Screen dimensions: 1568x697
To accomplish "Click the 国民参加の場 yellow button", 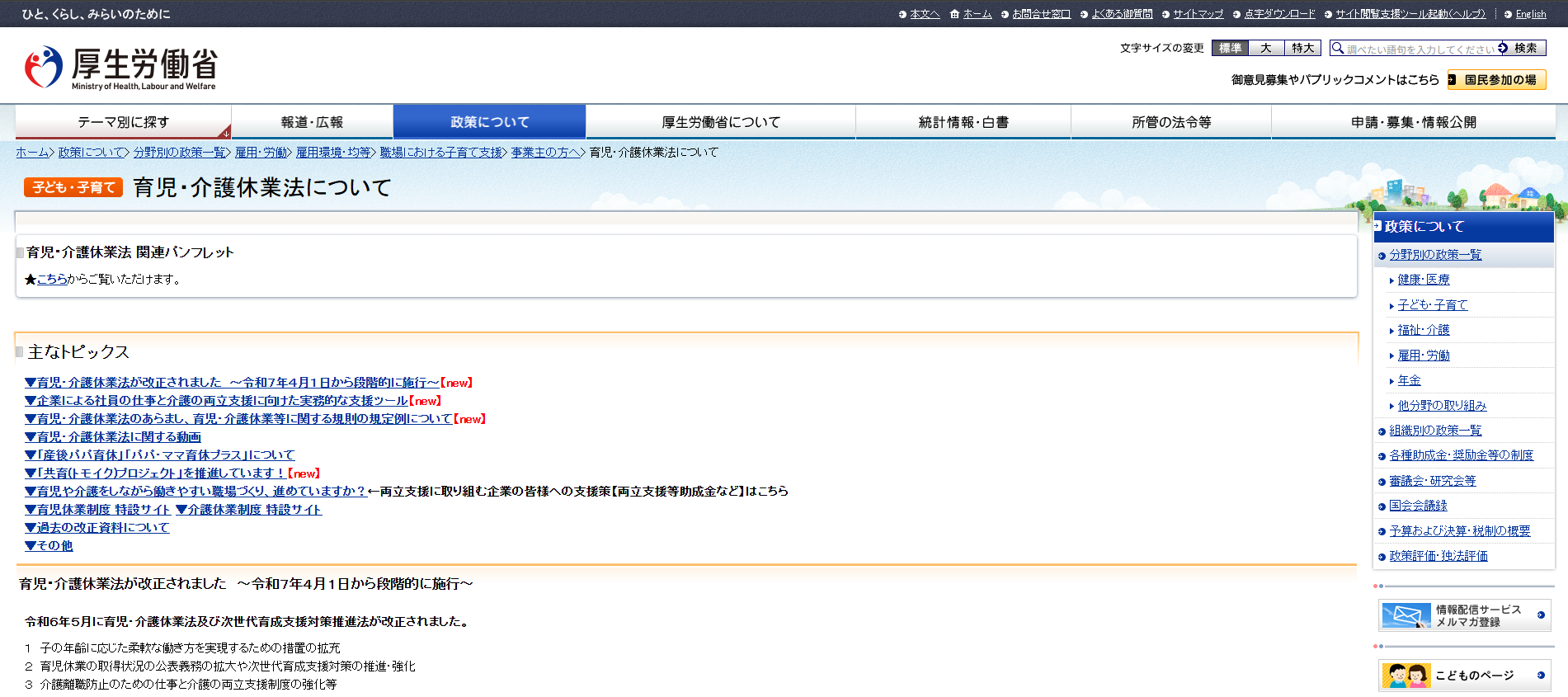I will pyautogui.click(x=1497, y=80).
